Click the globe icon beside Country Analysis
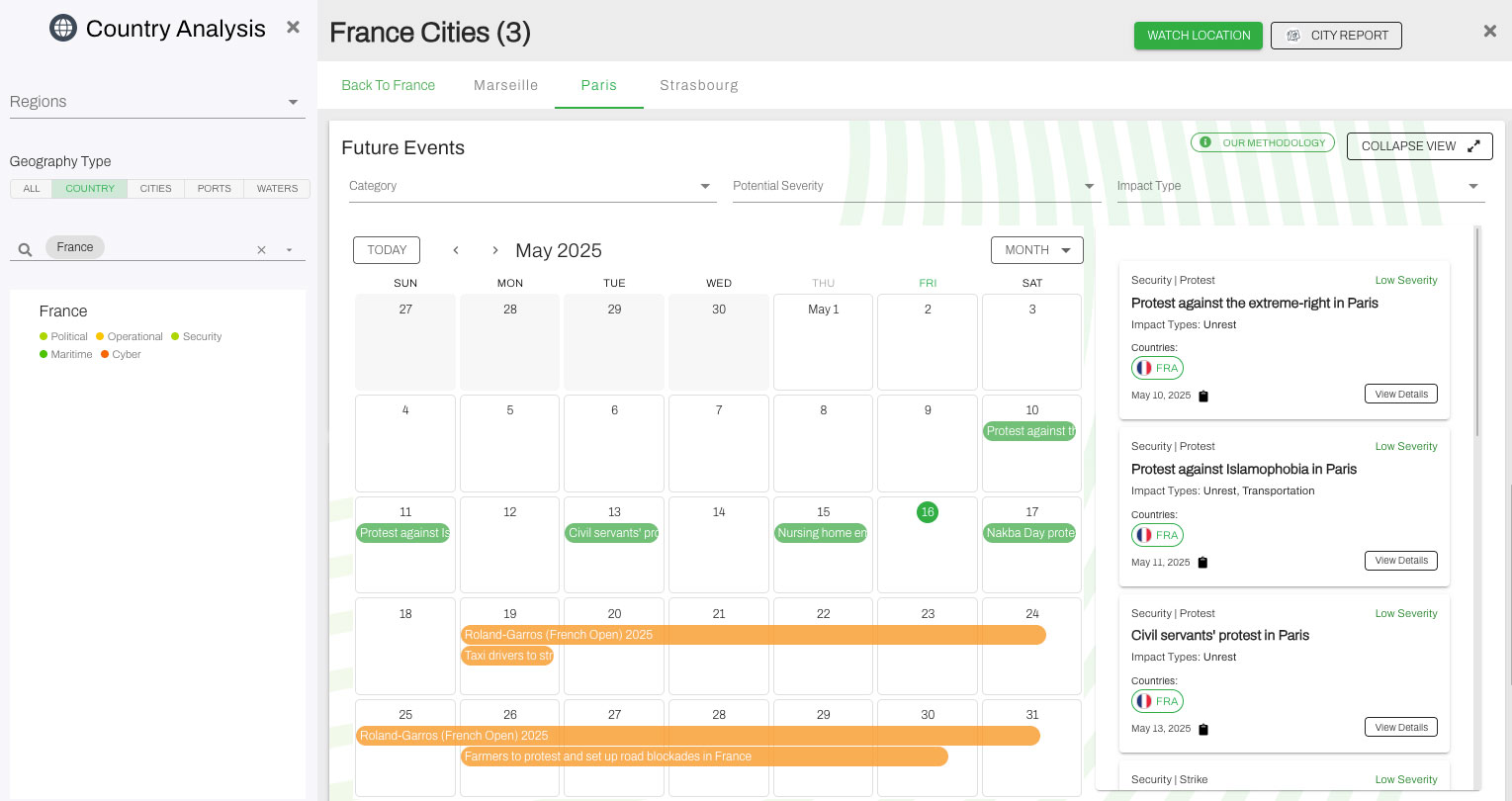Image resolution: width=1512 pixels, height=801 pixels. (x=63, y=29)
